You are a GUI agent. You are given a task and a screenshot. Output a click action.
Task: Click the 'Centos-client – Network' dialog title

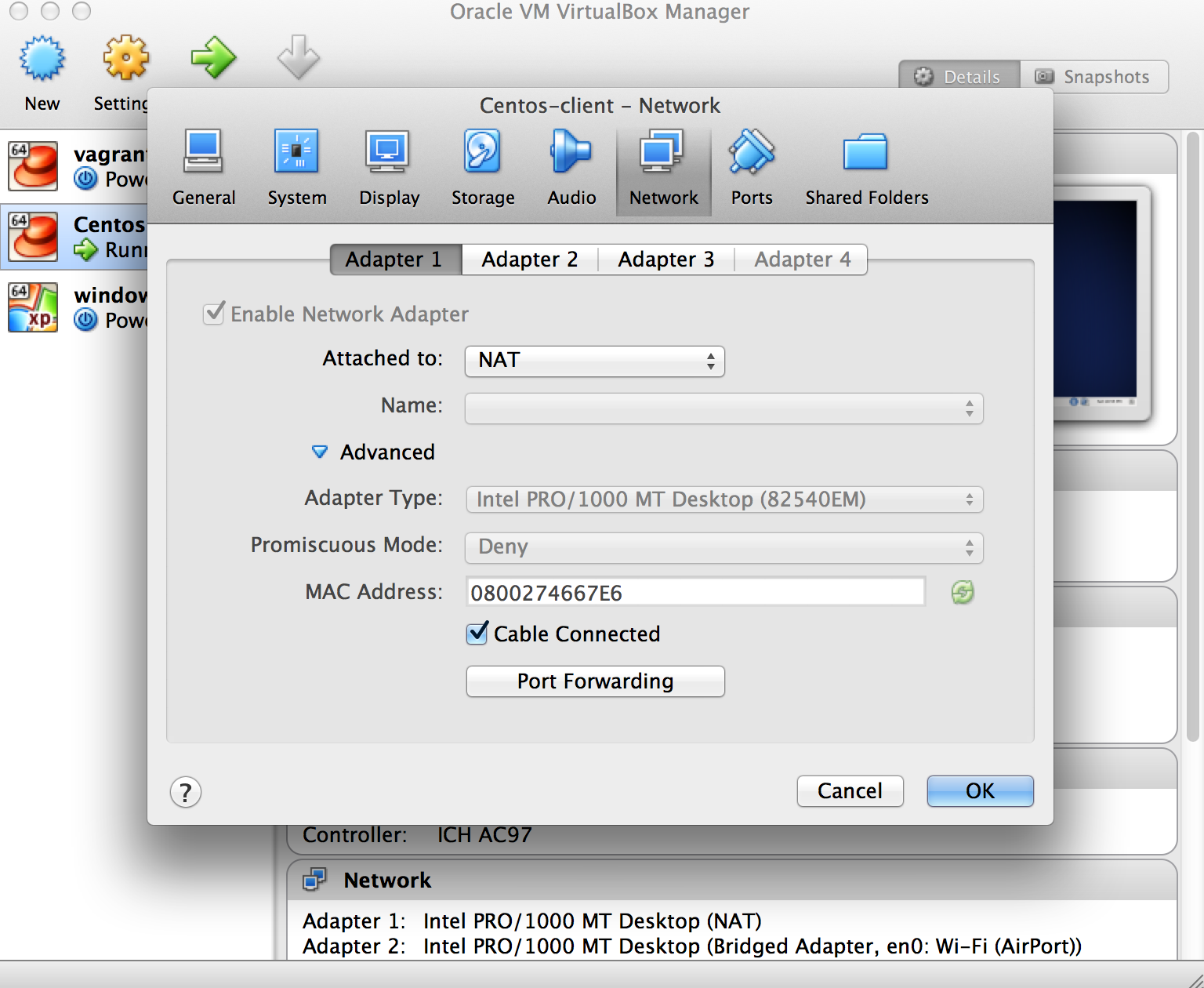tap(600, 105)
